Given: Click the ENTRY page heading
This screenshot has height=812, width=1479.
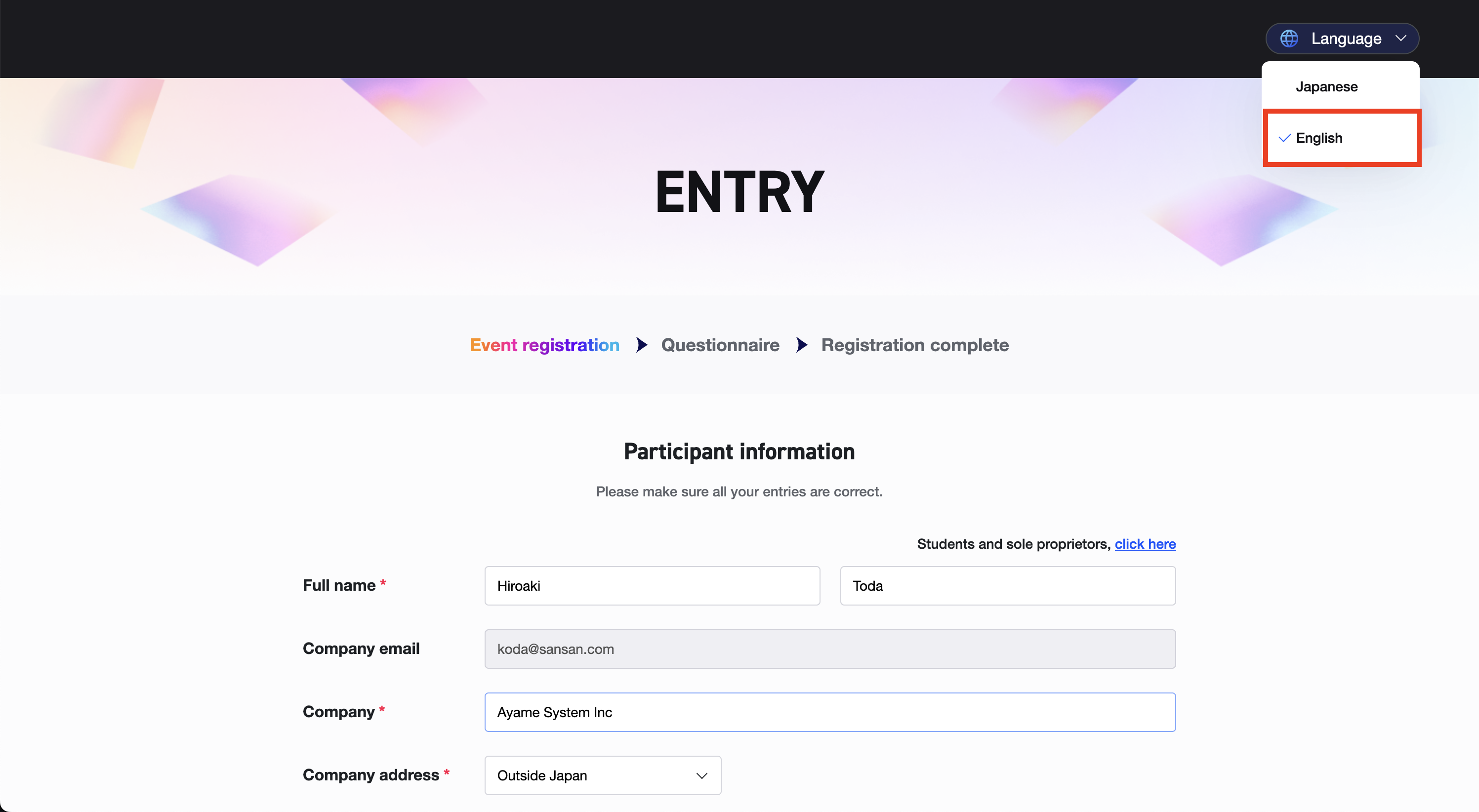Looking at the screenshot, I should coord(739,192).
